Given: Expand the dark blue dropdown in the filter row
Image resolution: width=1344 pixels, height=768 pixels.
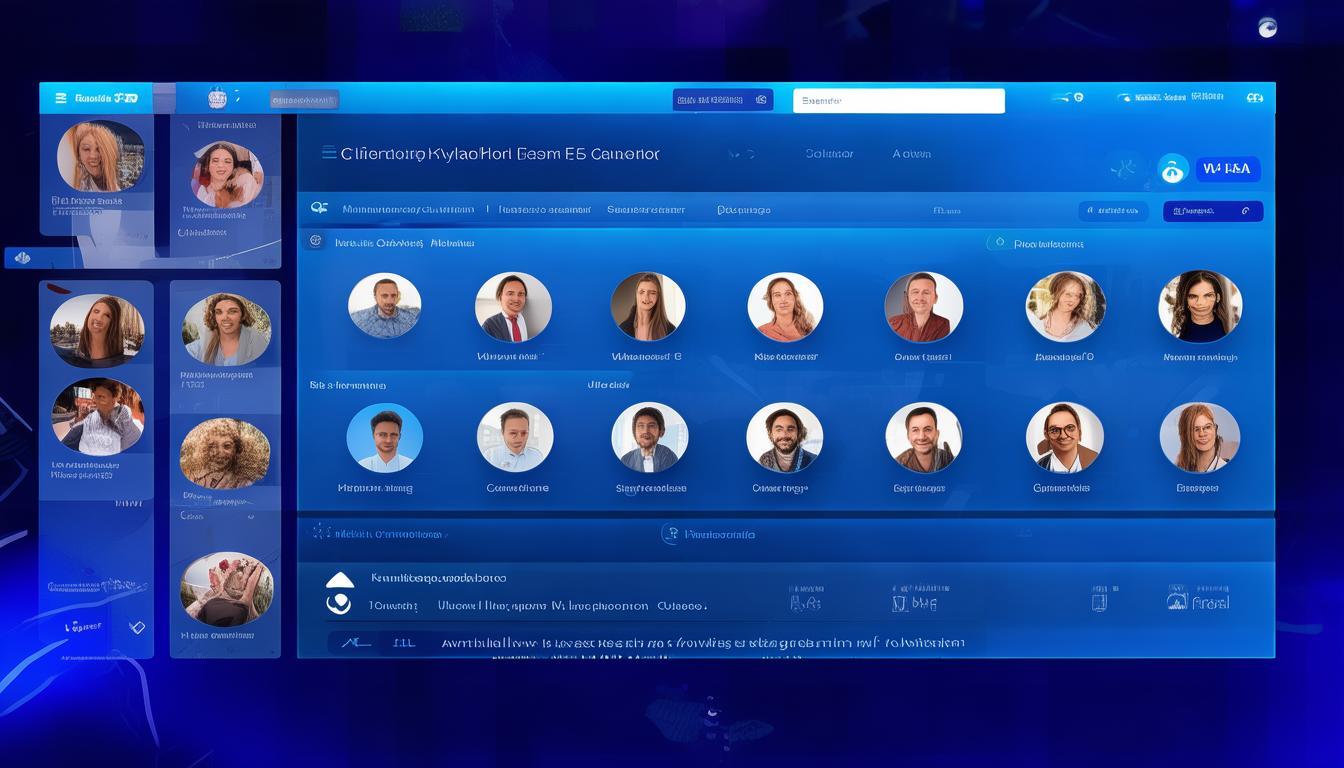Looking at the screenshot, I should coord(1212,211).
